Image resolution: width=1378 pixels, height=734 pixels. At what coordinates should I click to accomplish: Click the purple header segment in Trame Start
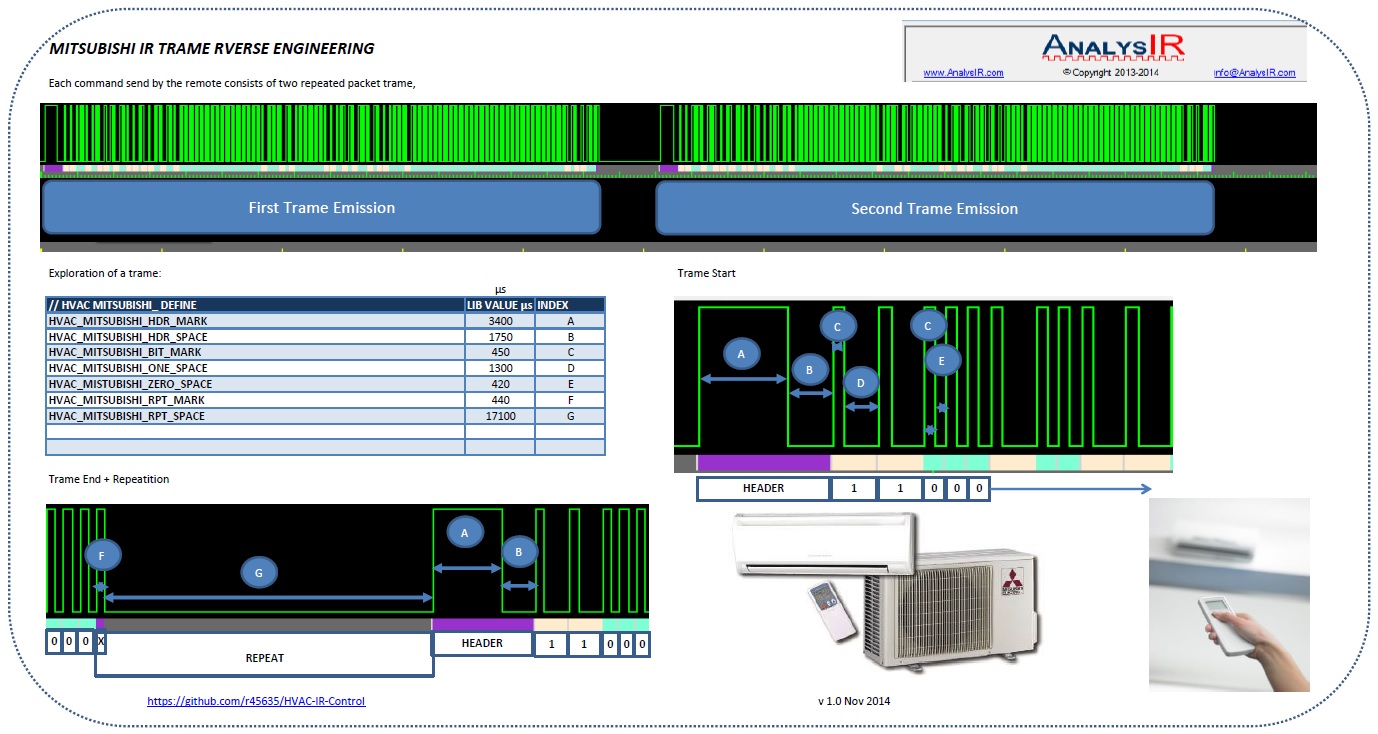point(764,463)
